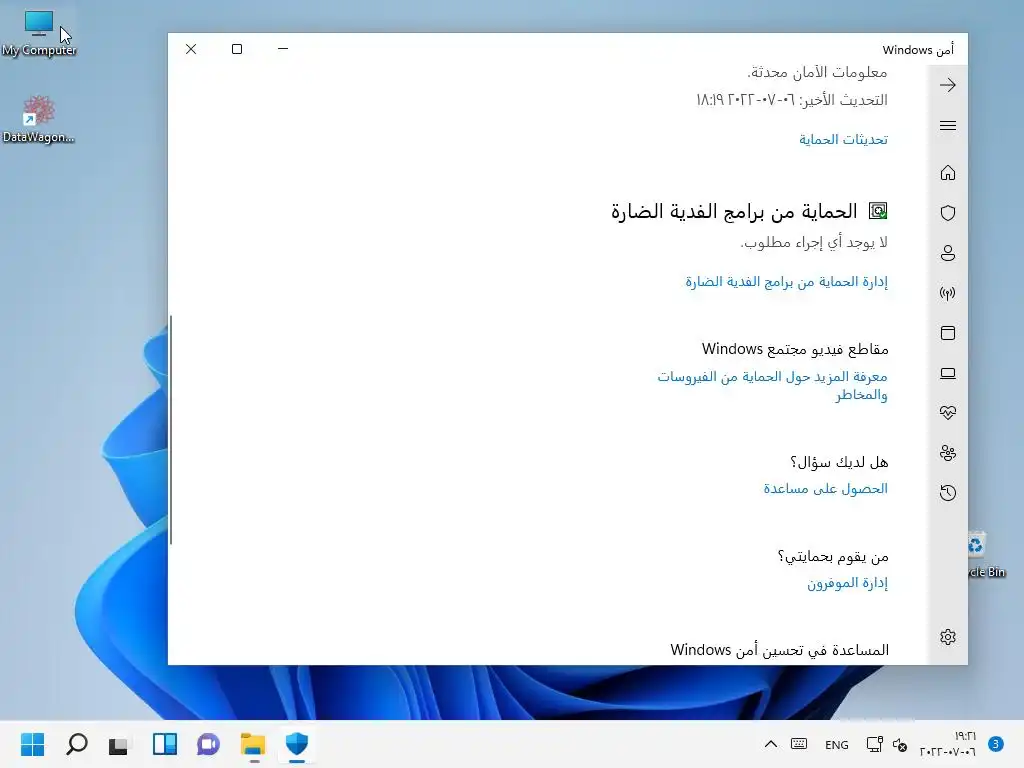
Task: Open Task View on taskbar
Action: [x=118, y=744]
